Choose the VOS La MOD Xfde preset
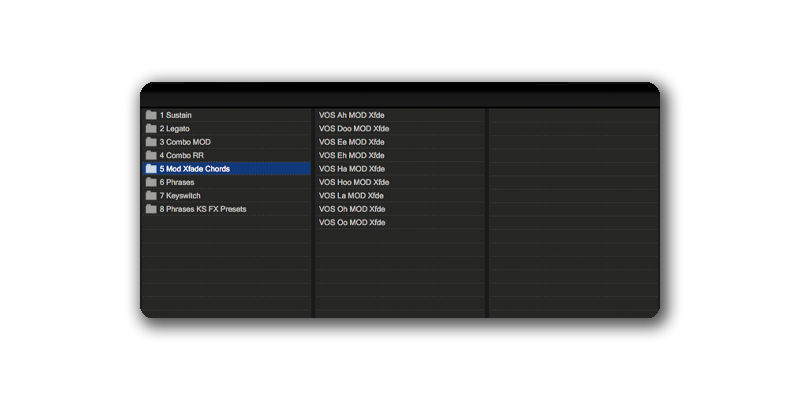Viewport: 800px width, 400px height. tap(351, 196)
